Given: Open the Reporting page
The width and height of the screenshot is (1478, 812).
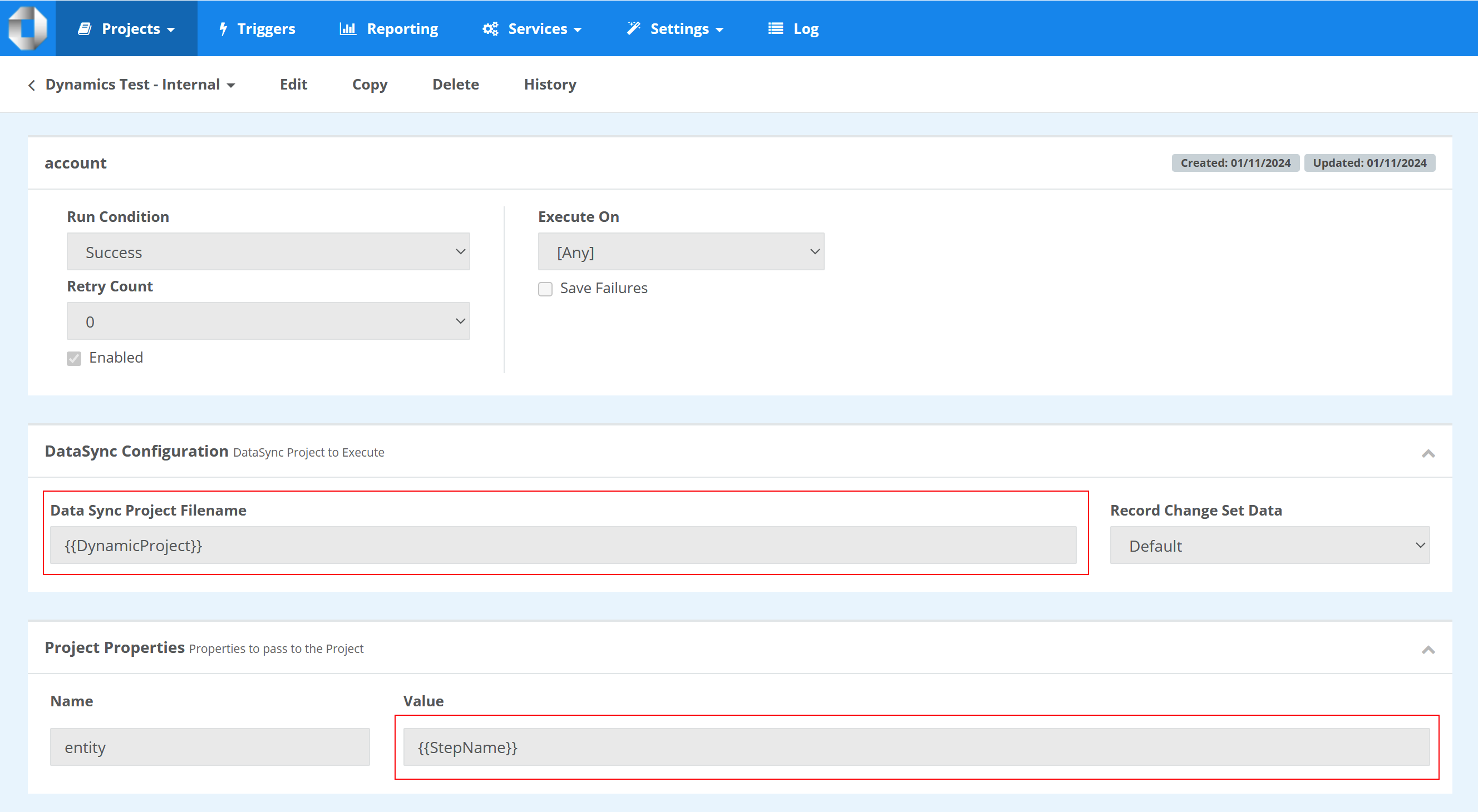Looking at the screenshot, I should 388,28.
